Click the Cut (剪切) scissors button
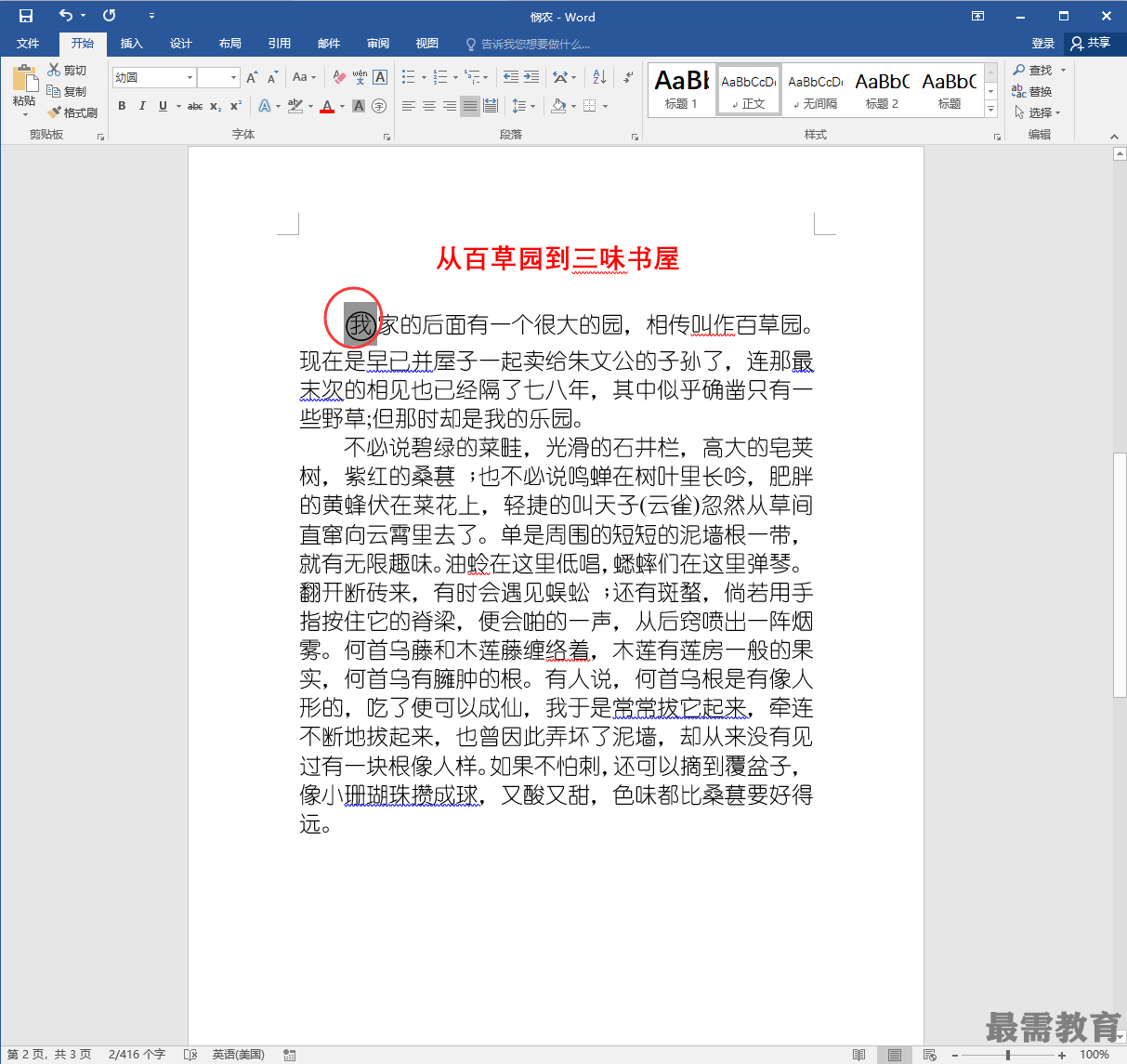Viewport: 1127px width, 1064px height. (x=67, y=71)
